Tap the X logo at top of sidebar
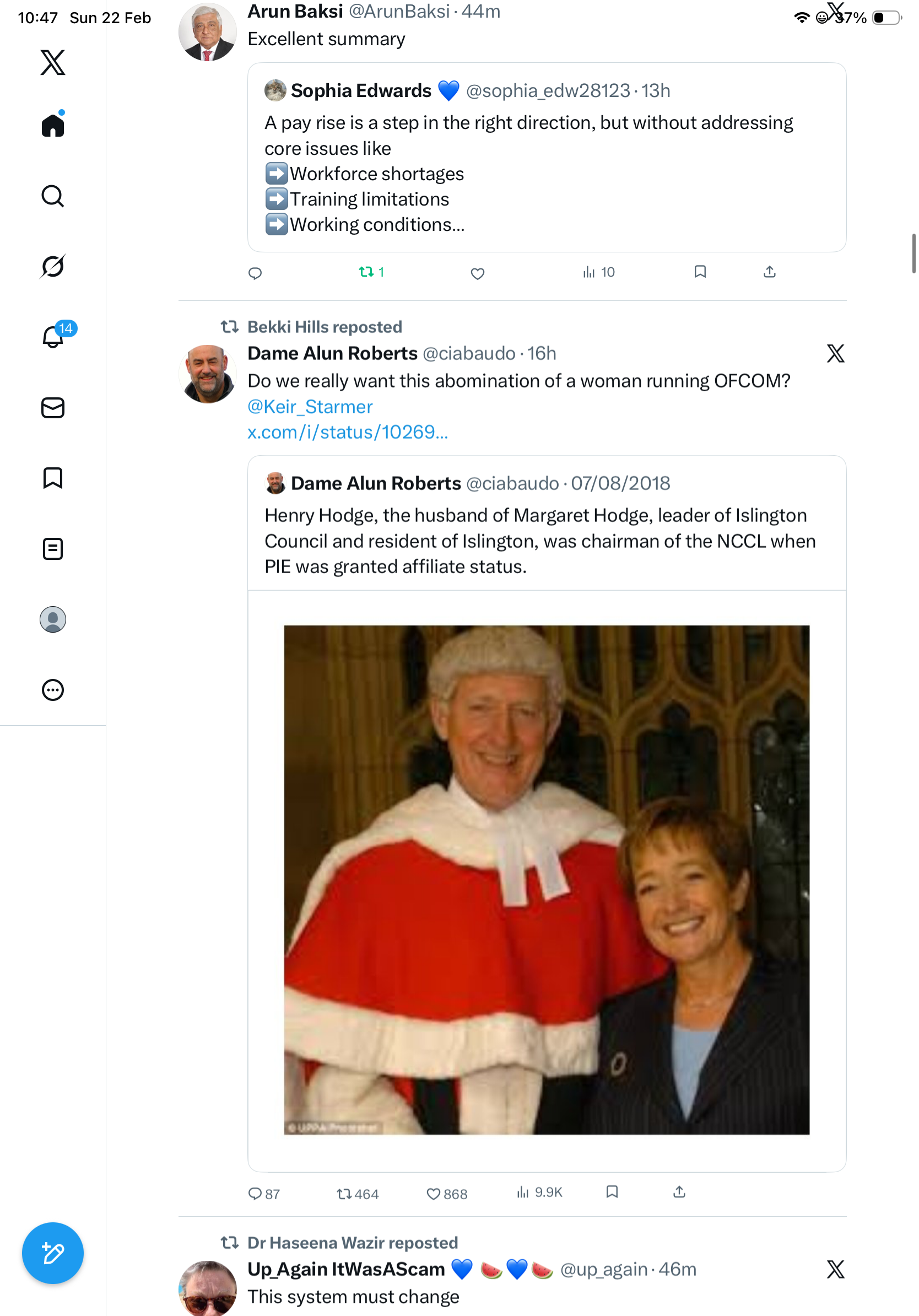 [x=53, y=62]
